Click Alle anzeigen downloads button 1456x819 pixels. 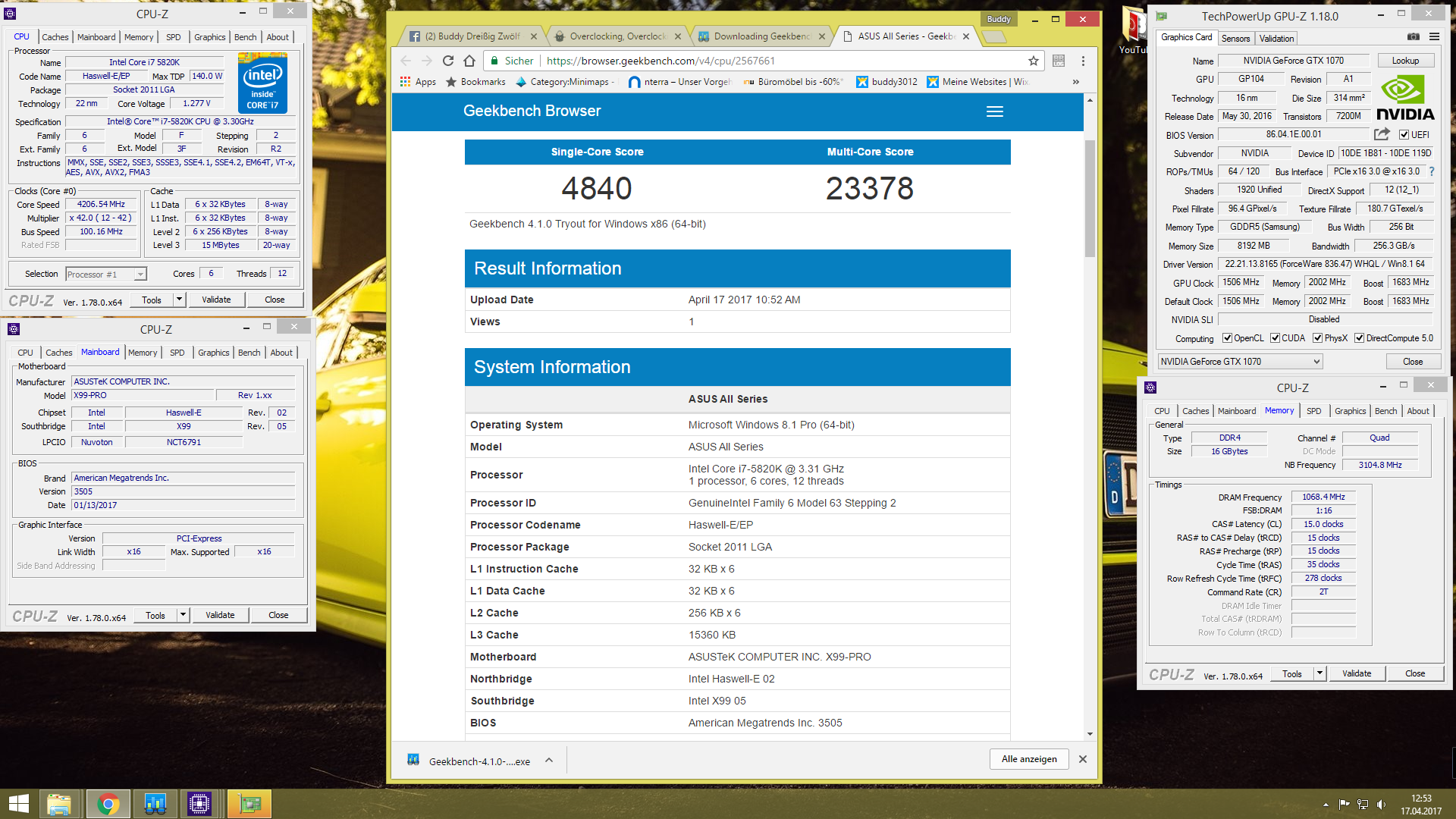1029,759
